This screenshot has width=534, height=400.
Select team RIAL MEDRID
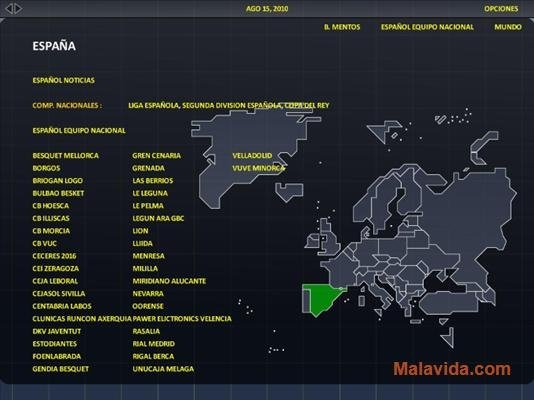click(154, 344)
